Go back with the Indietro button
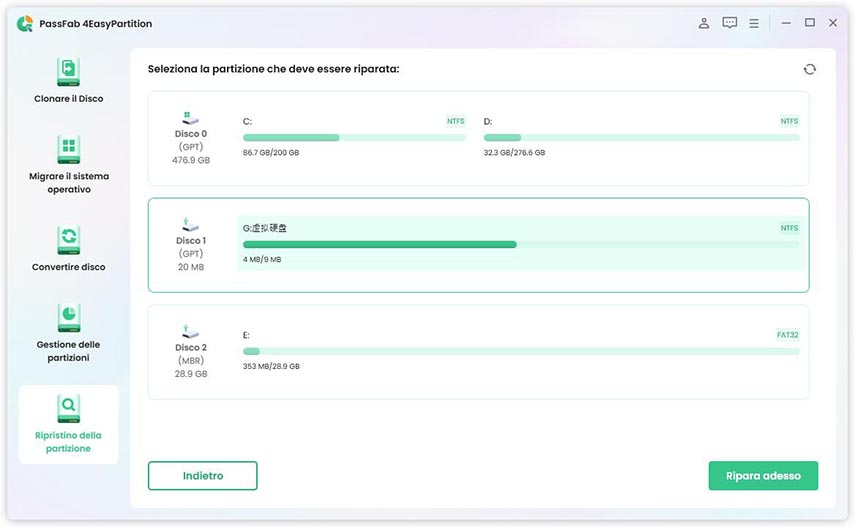This screenshot has height=527, width=855. [x=203, y=476]
